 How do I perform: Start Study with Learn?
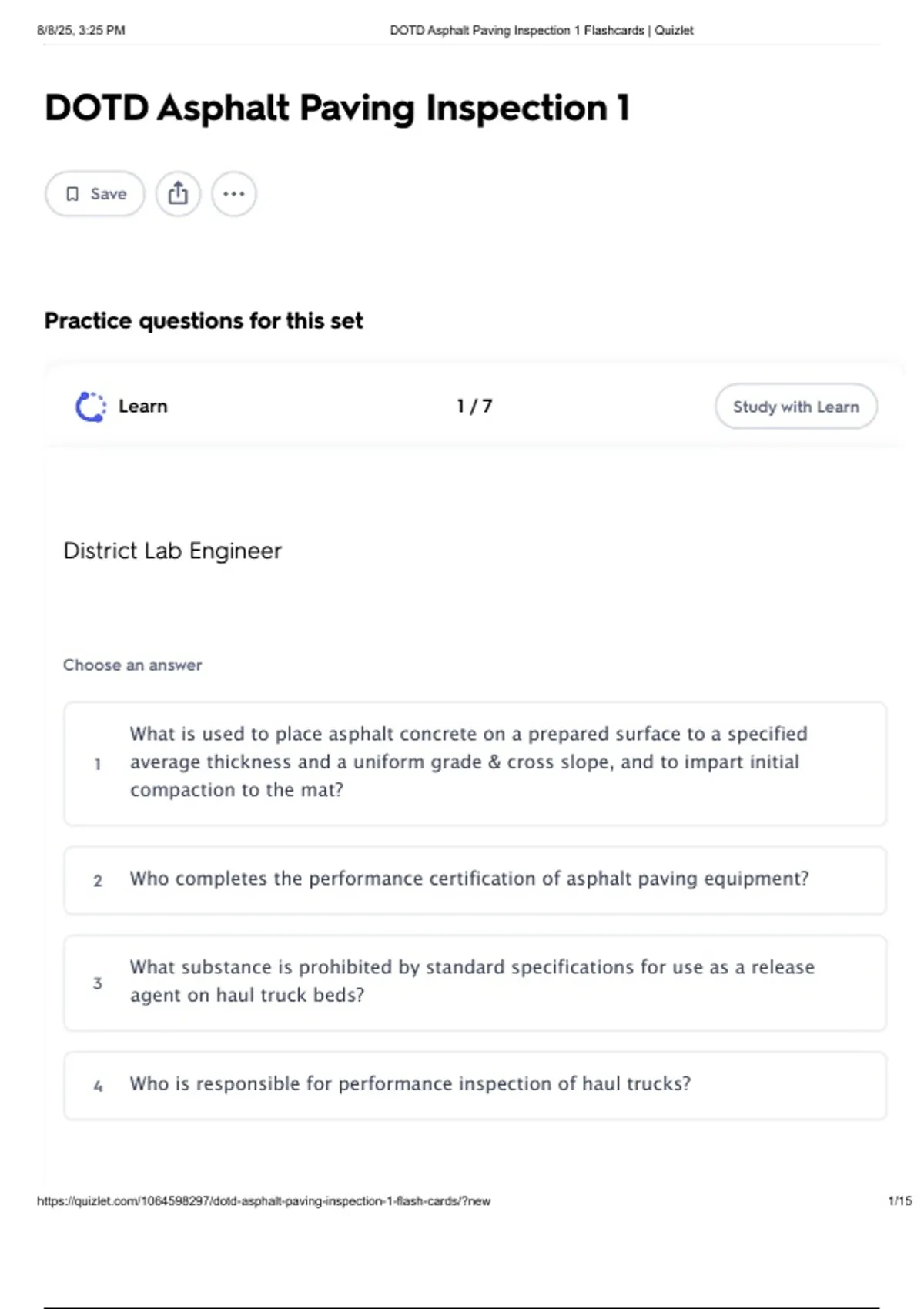[796, 407]
